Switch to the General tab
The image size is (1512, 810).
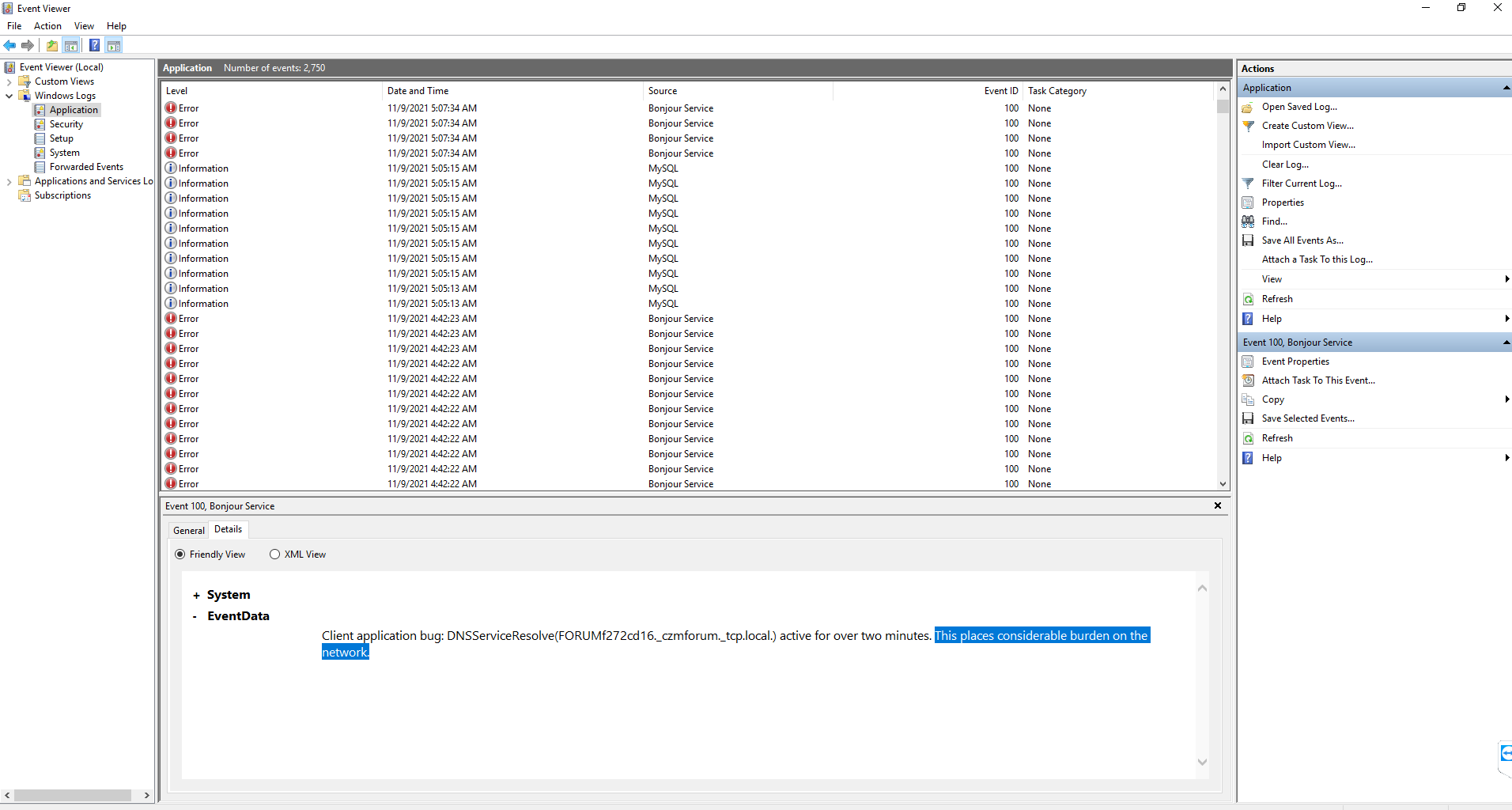click(x=188, y=530)
